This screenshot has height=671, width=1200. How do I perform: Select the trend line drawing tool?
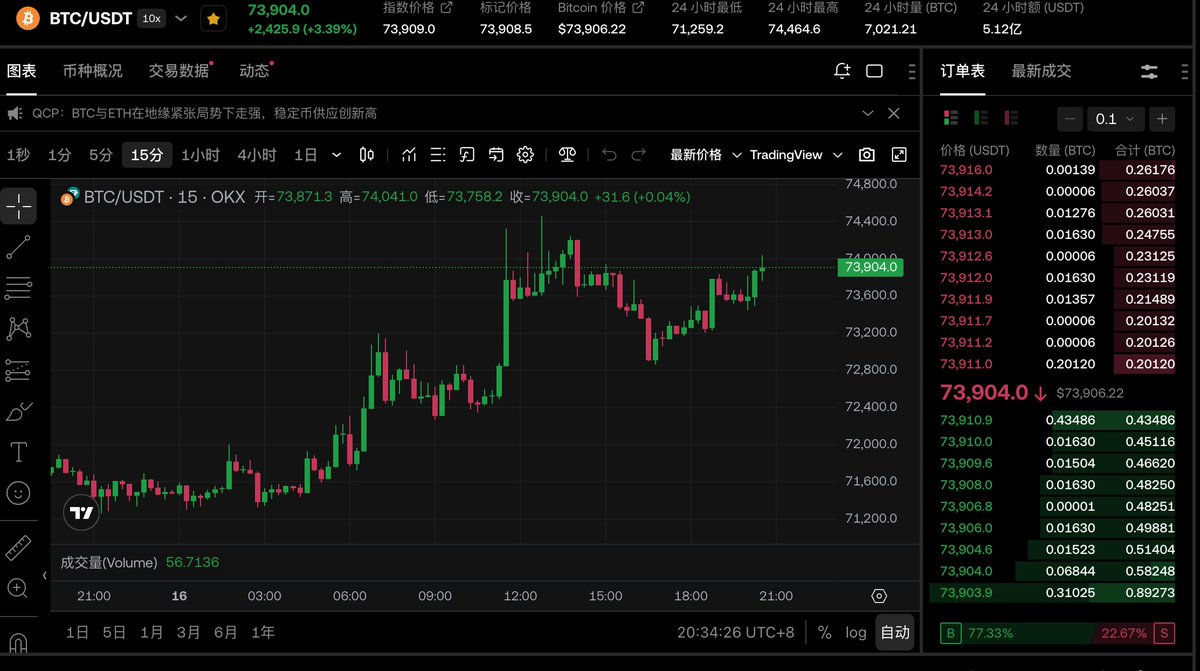click(x=18, y=247)
